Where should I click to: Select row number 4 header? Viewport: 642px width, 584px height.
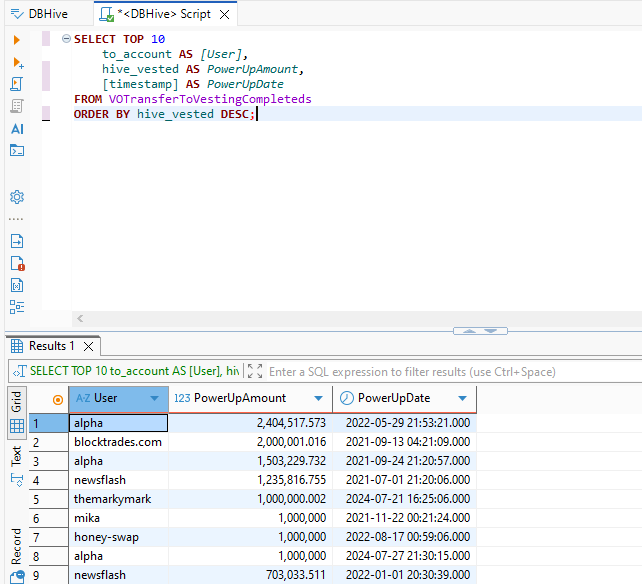48,480
